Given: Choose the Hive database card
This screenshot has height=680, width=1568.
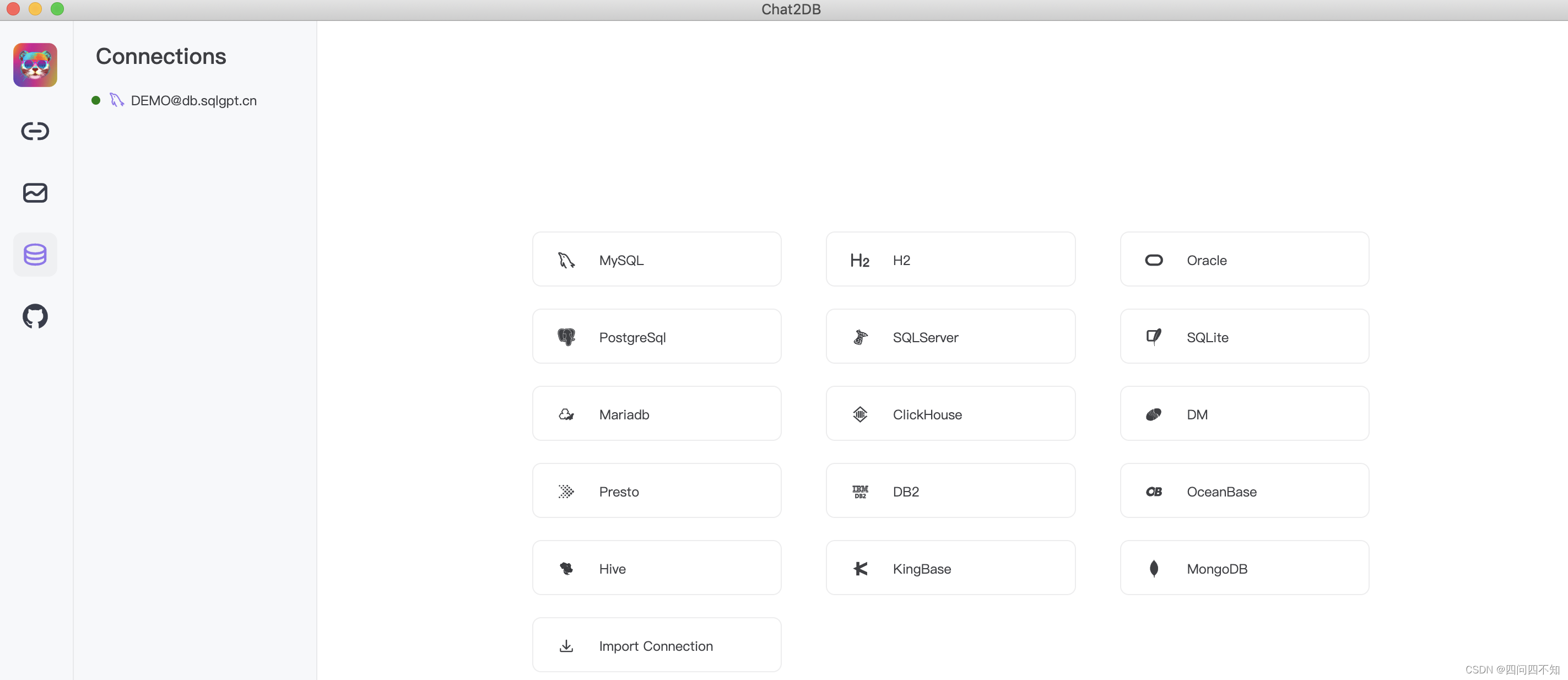Looking at the screenshot, I should (657, 568).
